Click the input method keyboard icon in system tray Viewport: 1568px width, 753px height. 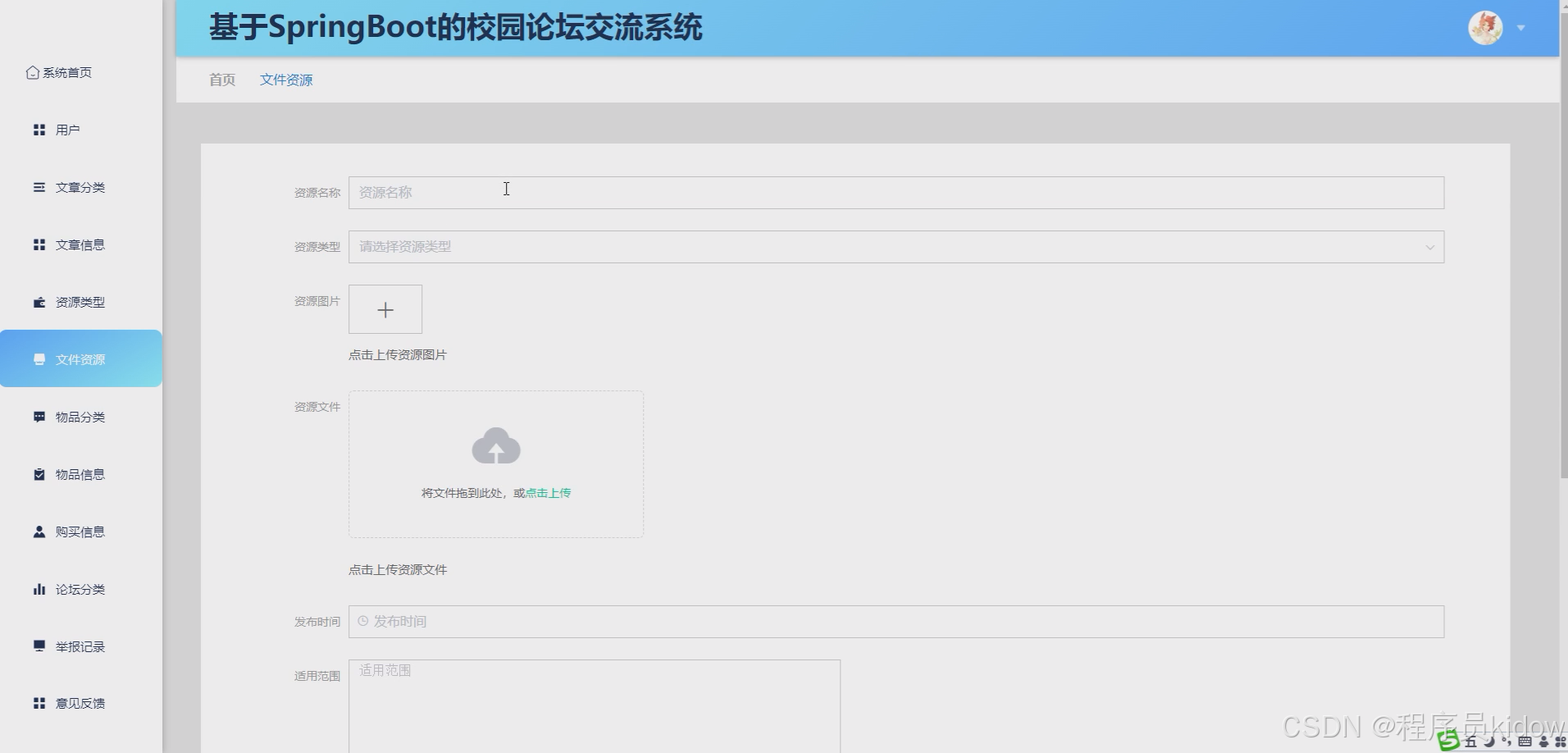[1525, 742]
